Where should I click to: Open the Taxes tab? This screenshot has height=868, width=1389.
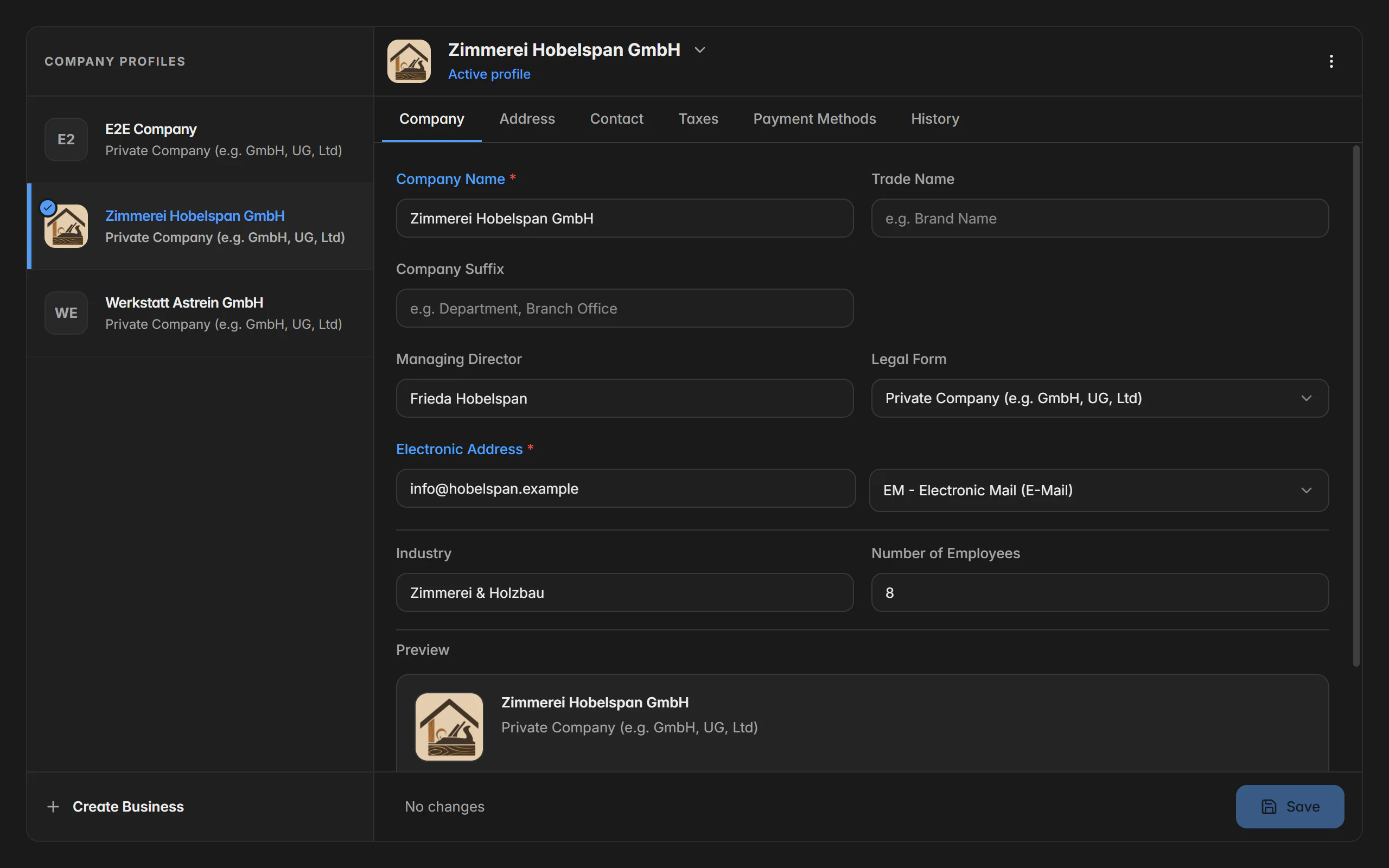[x=698, y=119]
